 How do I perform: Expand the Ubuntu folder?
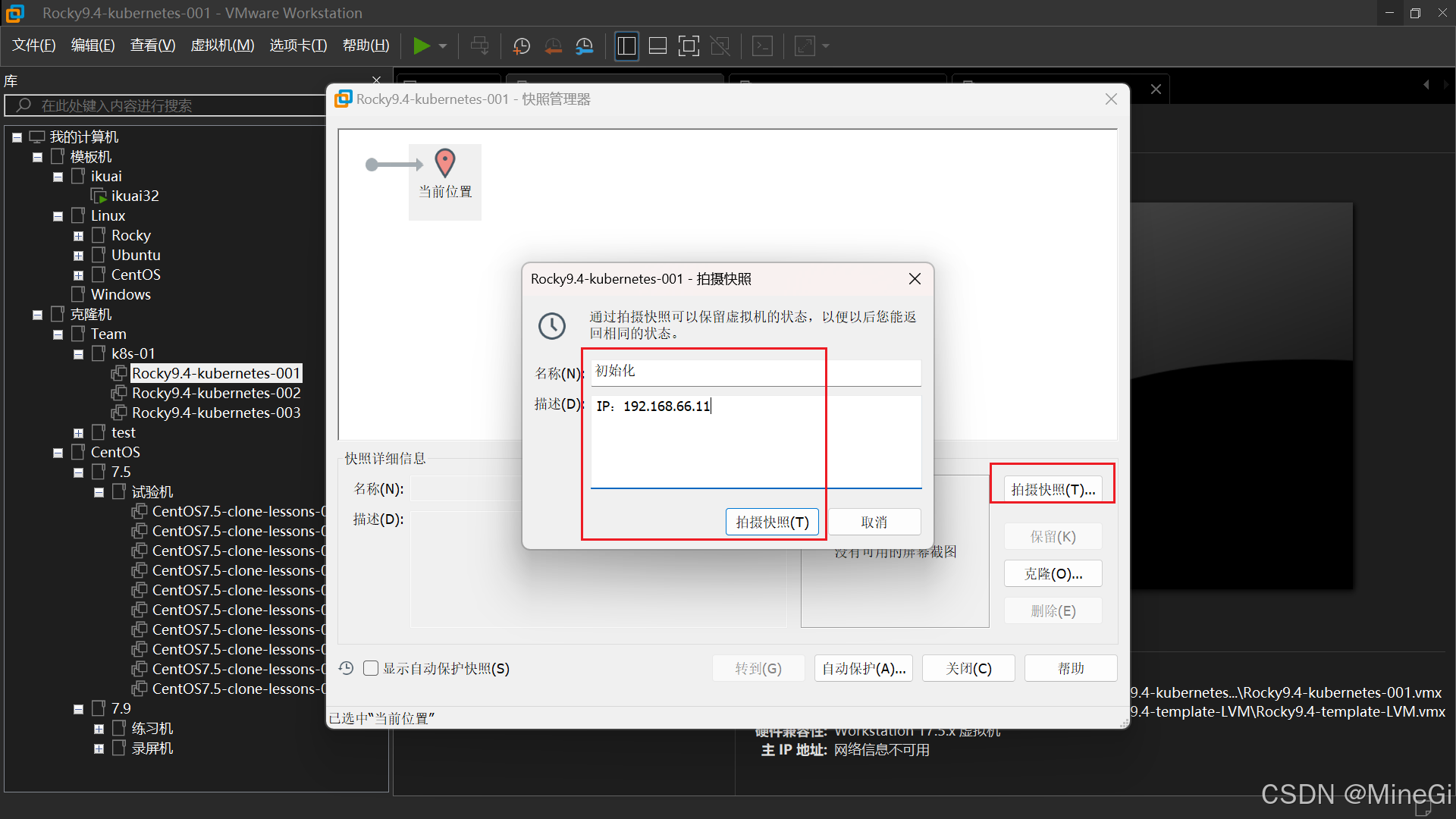tap(78, 256)
